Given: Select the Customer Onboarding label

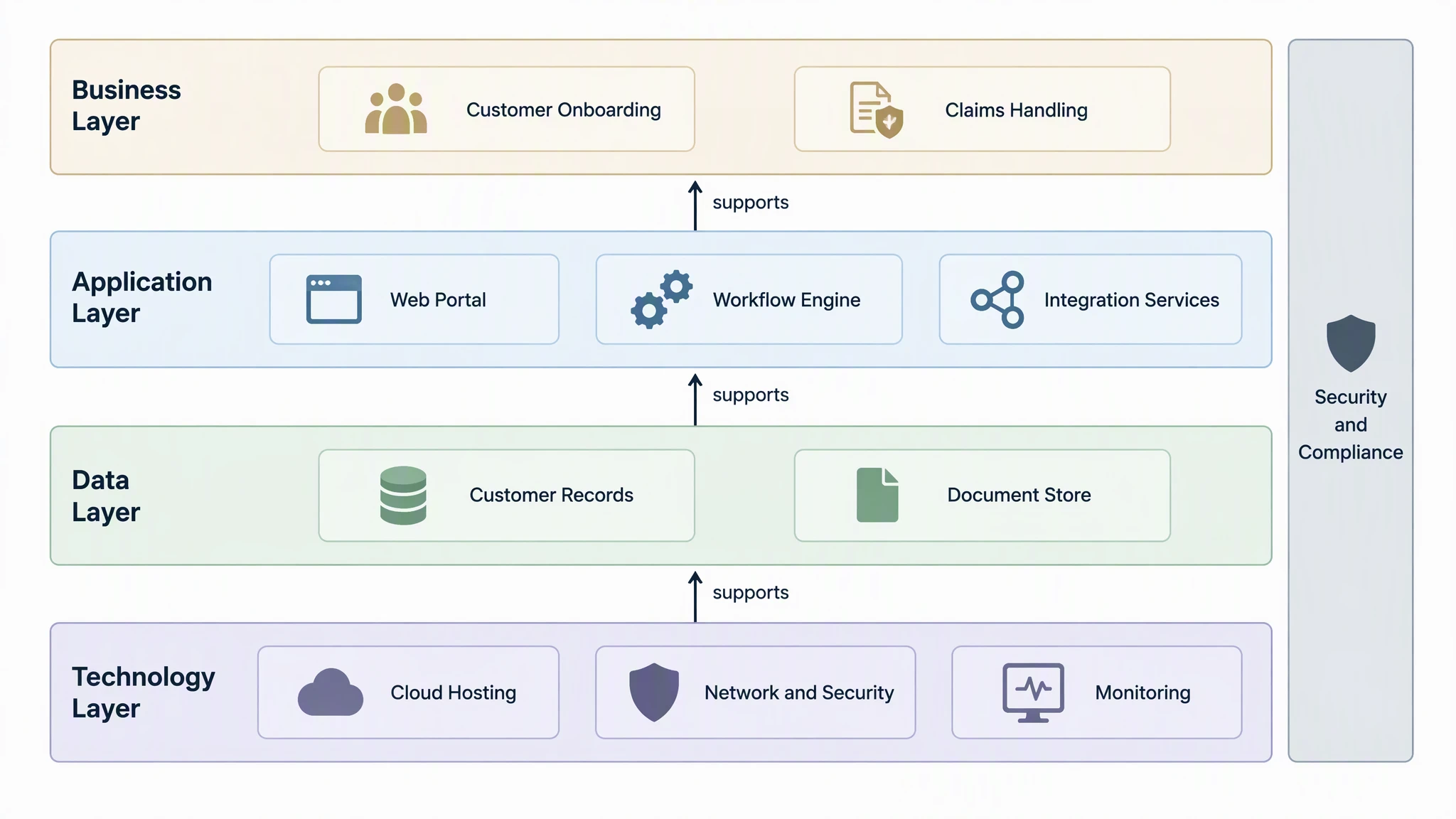Looking at the screenshot, I should pyautogui.click(x=564, y=109).
